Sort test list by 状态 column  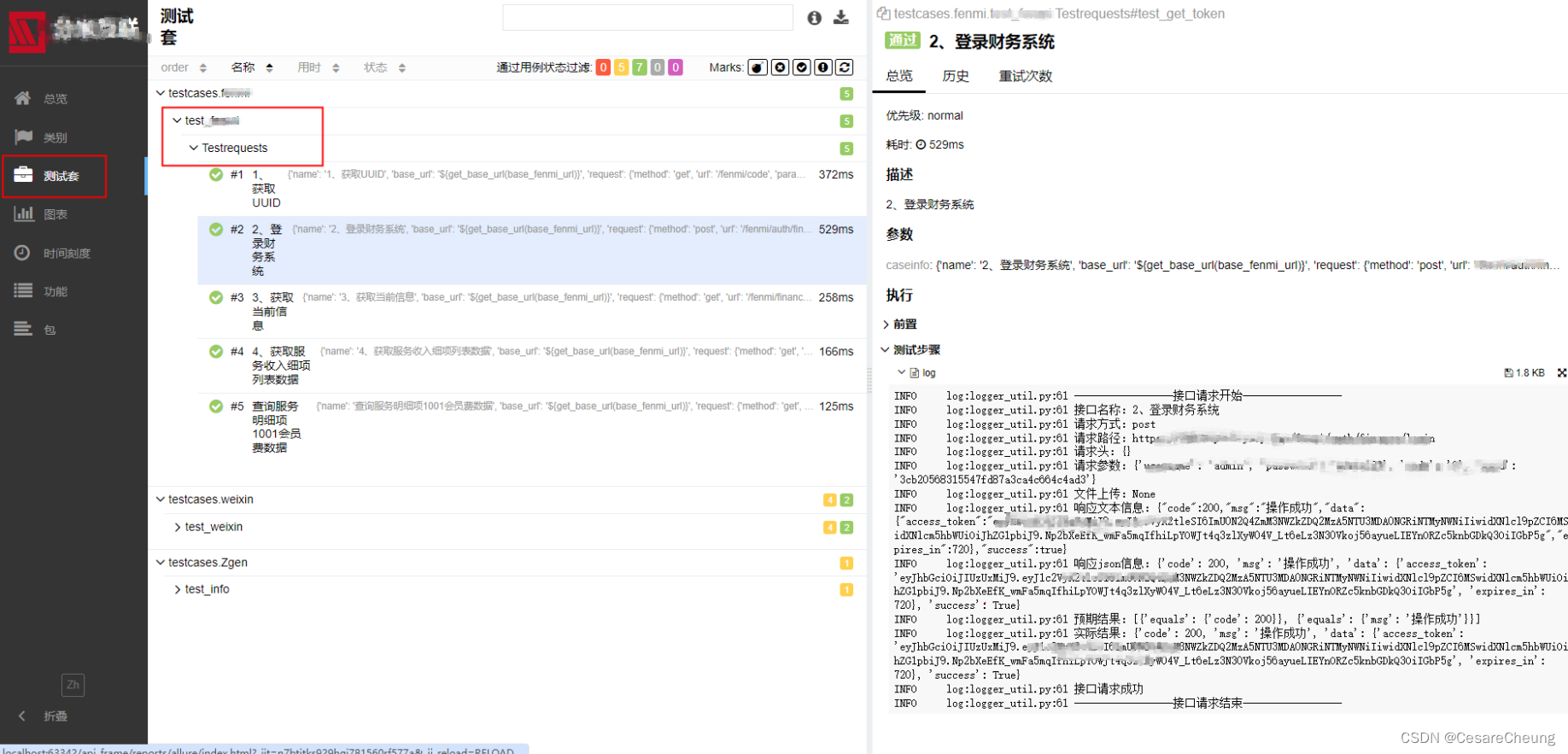(x=385, y=67)
